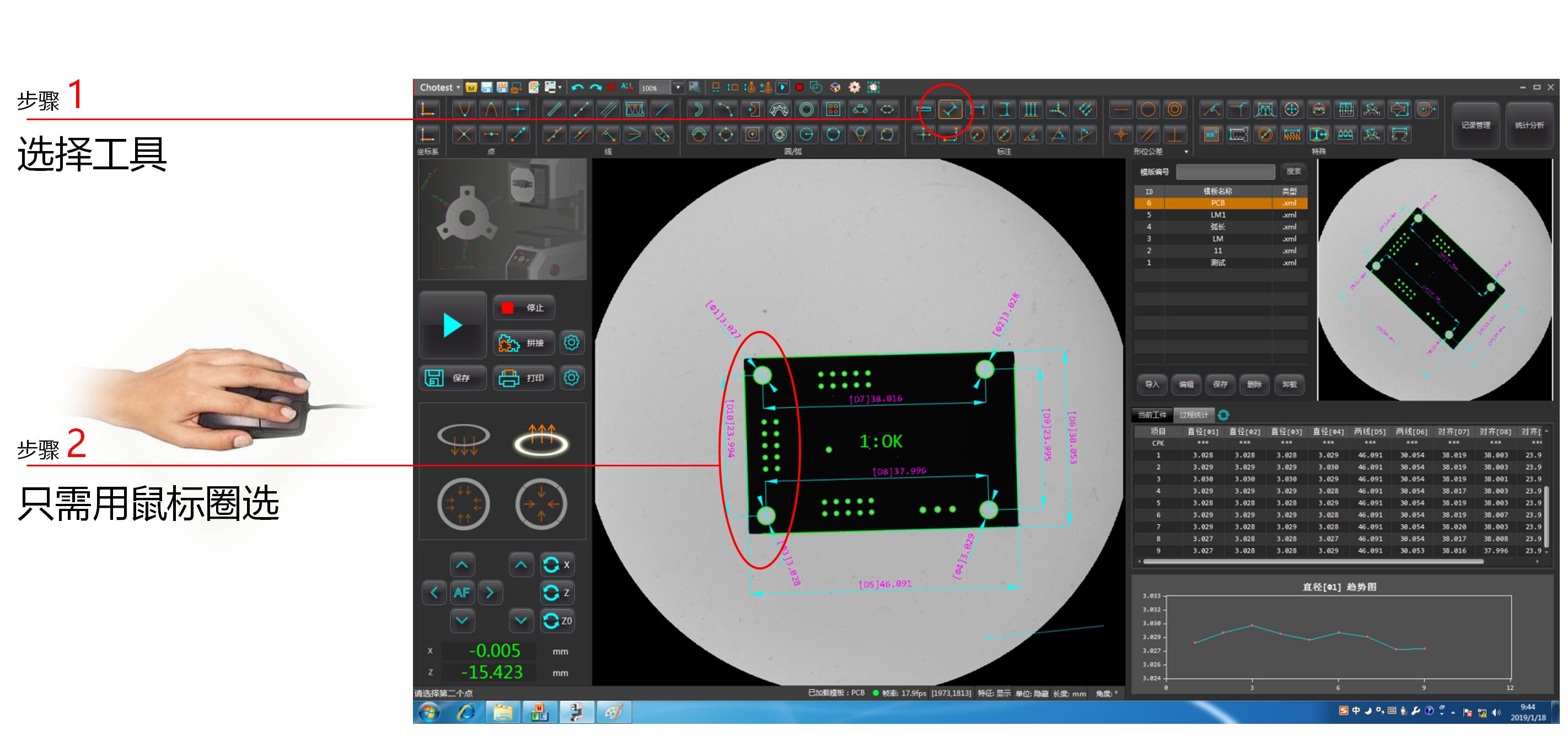Click the large cyan play run button
Viewport: 1568px width, 747px height.
(453, 326)
